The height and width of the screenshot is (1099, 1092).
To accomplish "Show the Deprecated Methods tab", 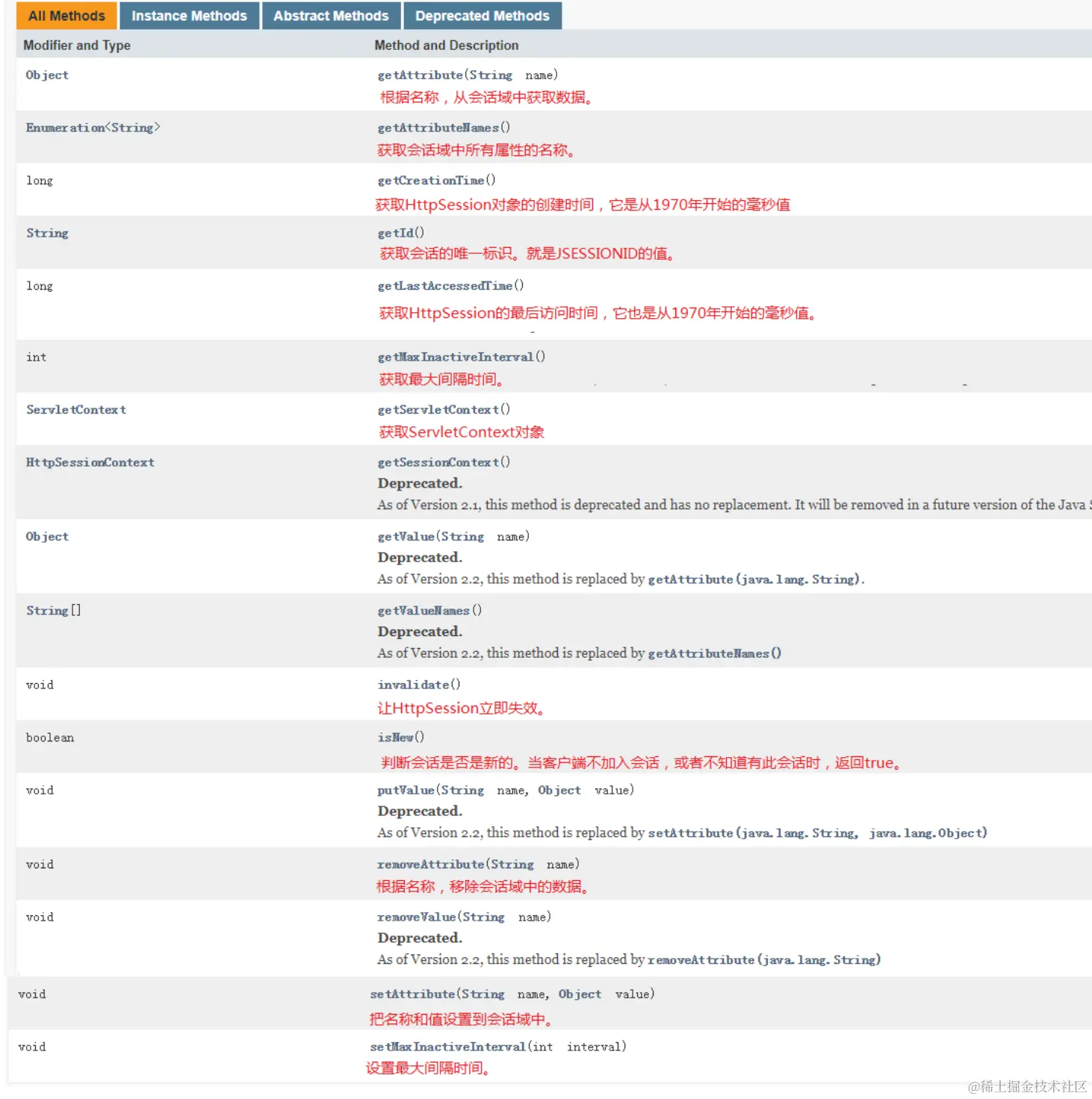I will [x=483, y=16].
